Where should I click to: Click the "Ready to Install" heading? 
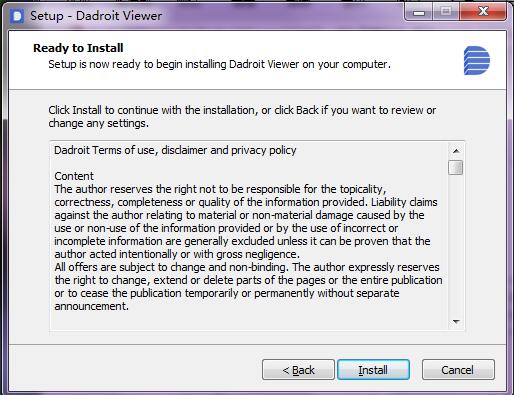[78, 48]
